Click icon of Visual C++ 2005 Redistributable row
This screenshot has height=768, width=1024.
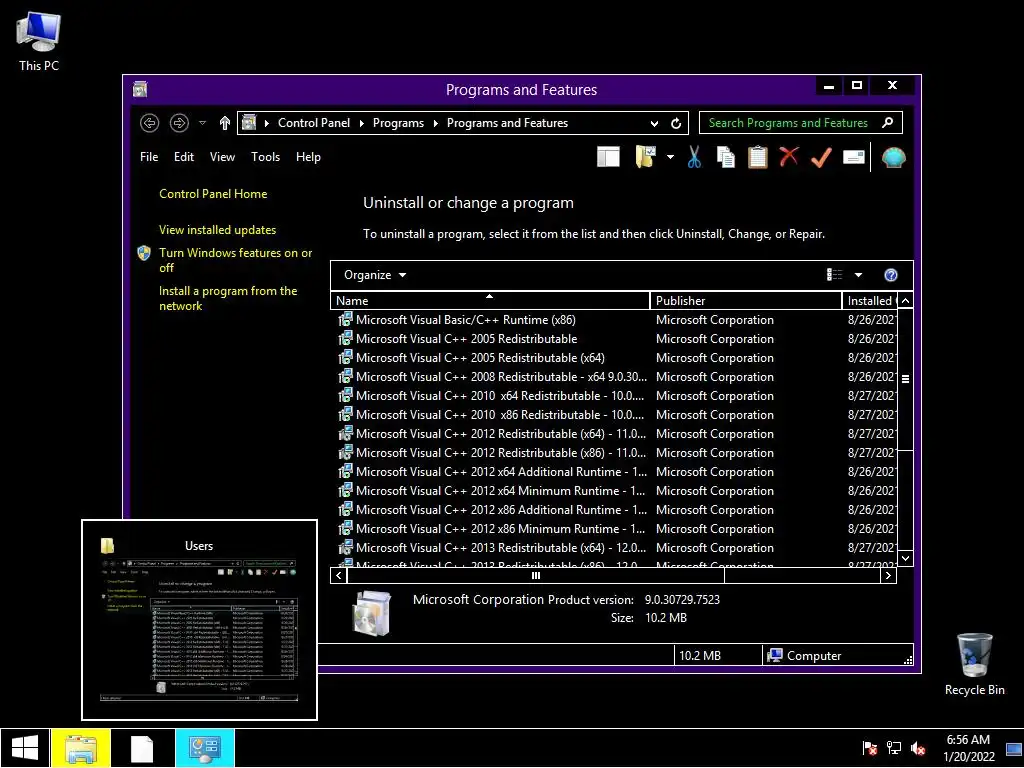pos(345,338)
